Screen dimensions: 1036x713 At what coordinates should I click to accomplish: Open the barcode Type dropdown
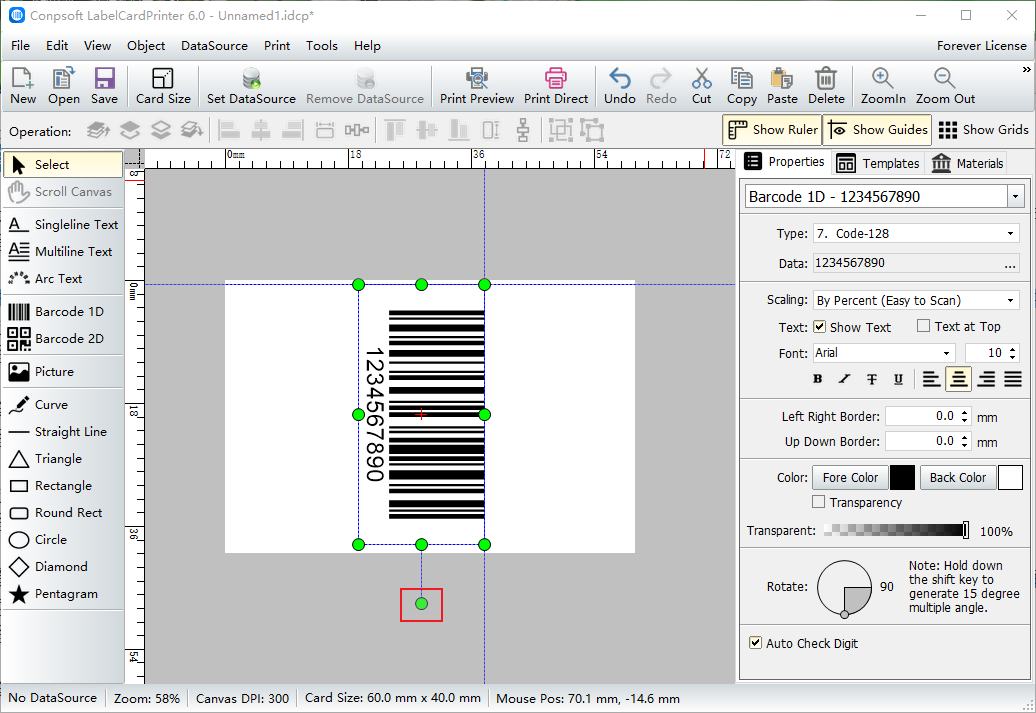[x=1010, y=233]
